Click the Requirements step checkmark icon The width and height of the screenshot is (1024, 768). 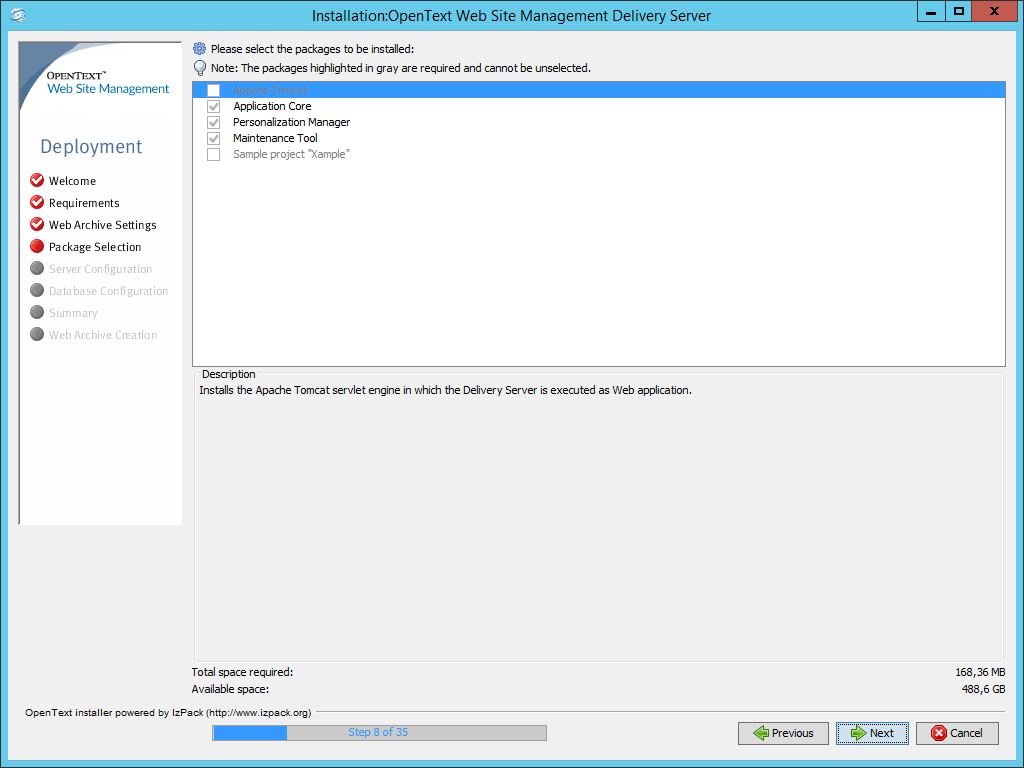pyautogui.click(x=37, y=202)
